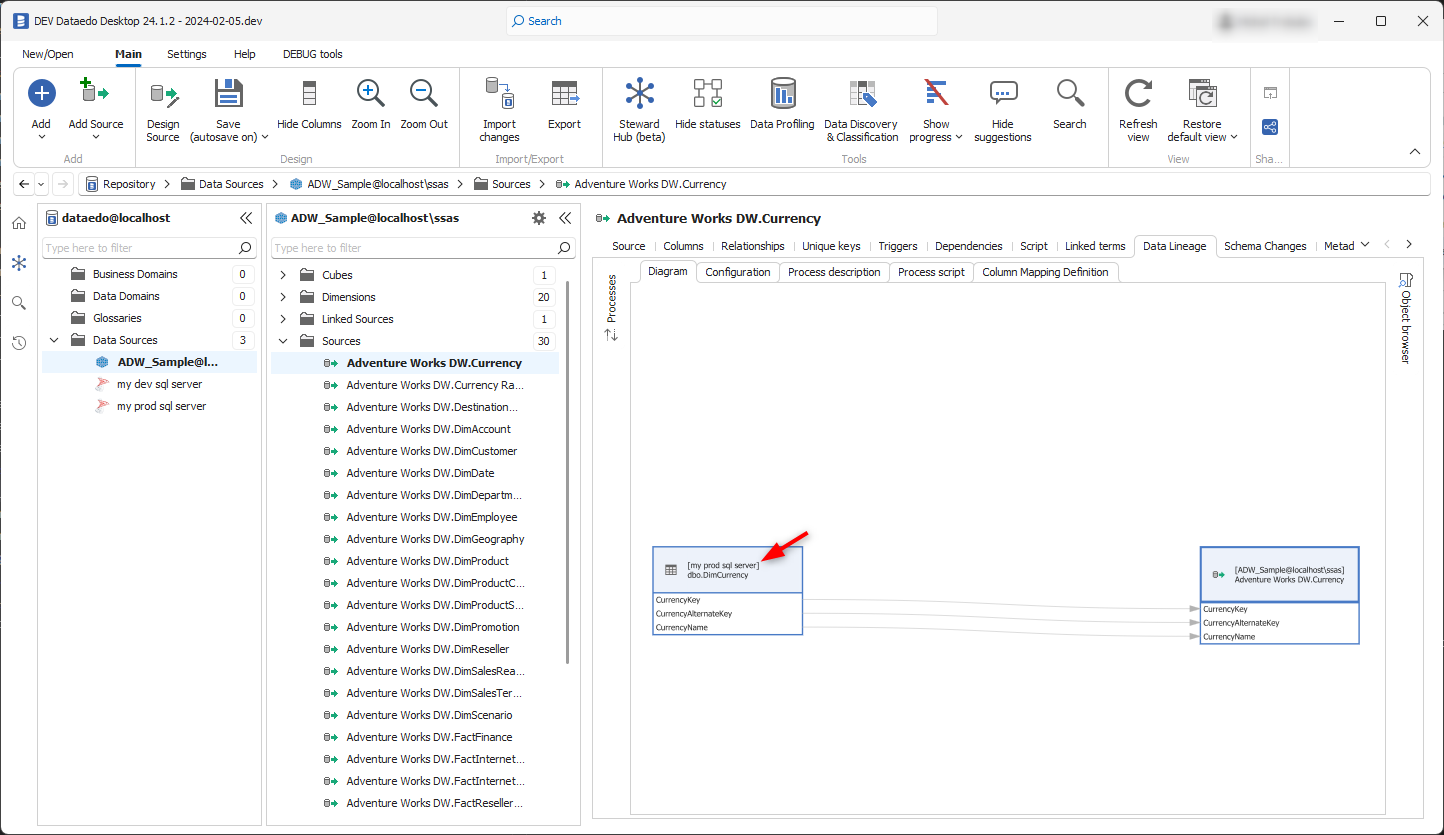Click ADW_Sample panel filter field

(x=424, y=248)
